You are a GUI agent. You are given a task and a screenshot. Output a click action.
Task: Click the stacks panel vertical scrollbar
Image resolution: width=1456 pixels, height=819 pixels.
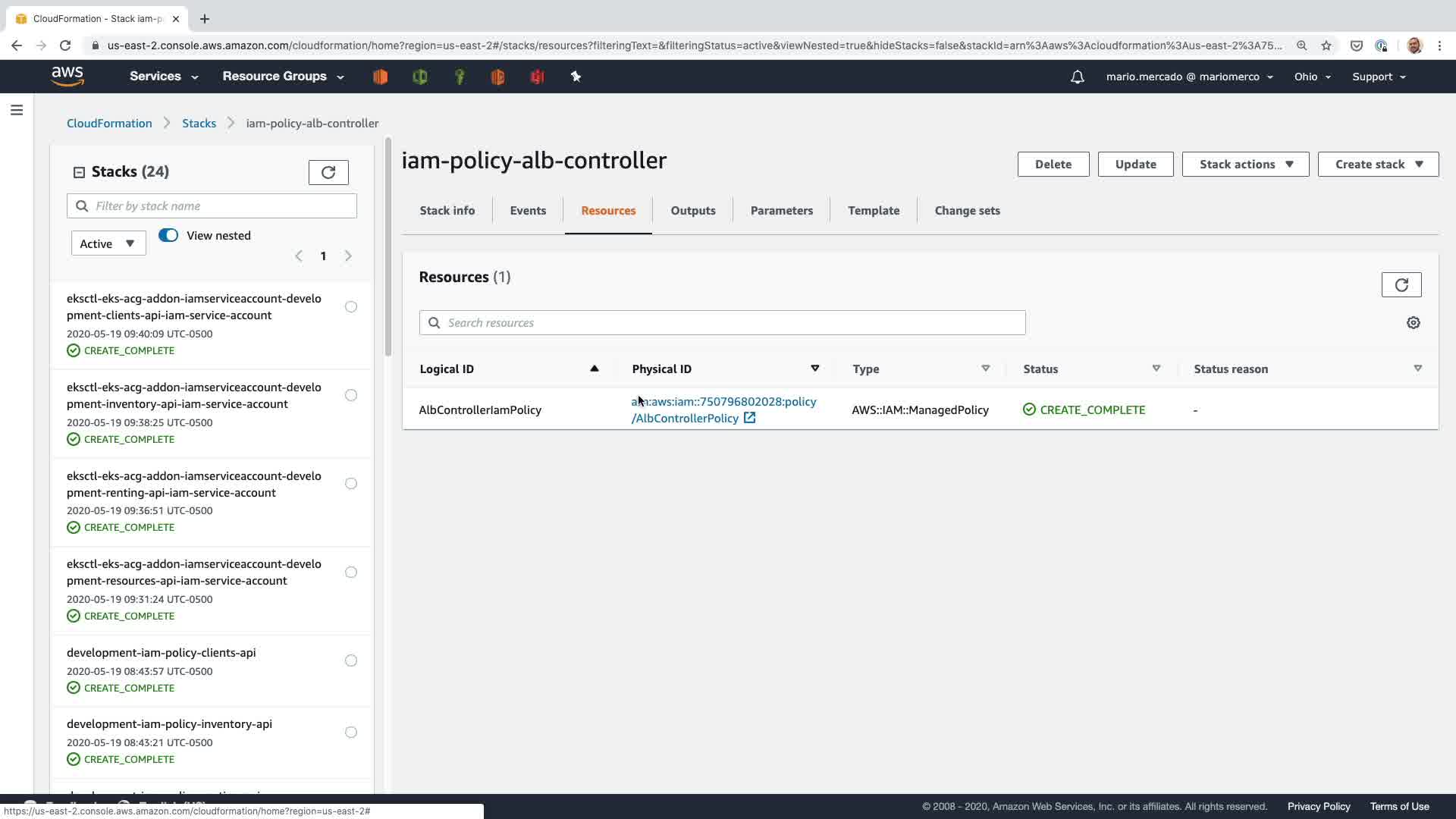click(x=388, y=250)
